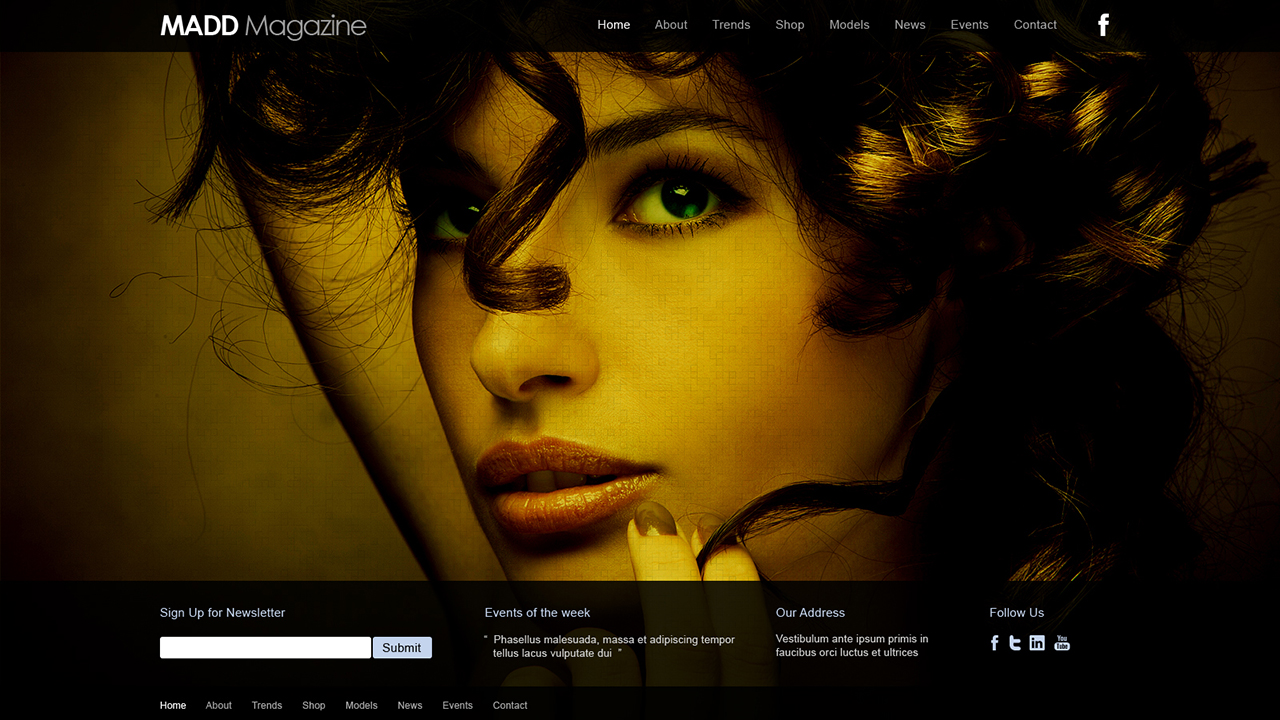Screen dimensions: 1280x720
Task: Open the LinkedIn icon under Follow Us
Action: click(x=1037, y=643)
